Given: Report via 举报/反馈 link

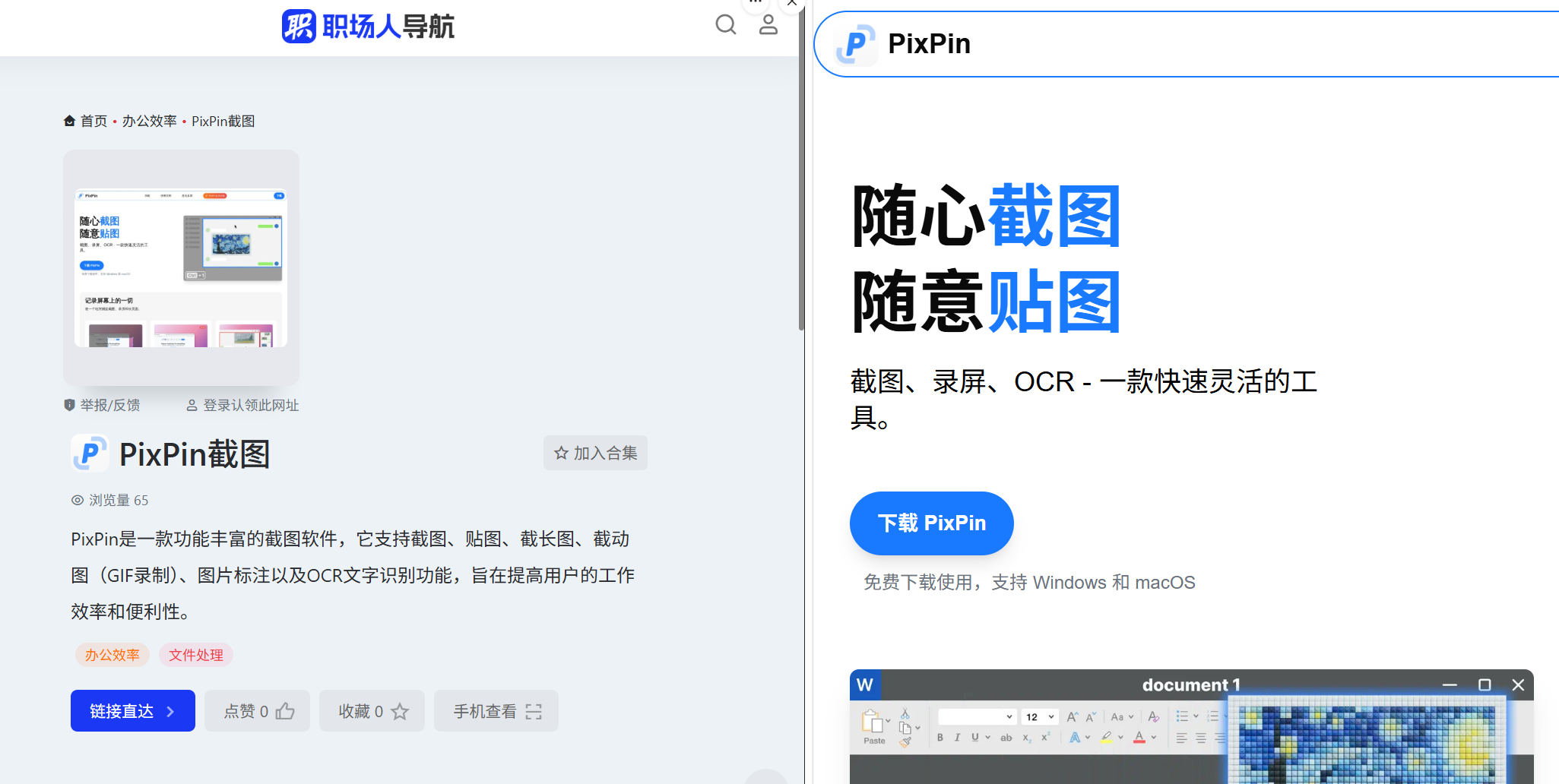Looking at the screenshot, I should click(102, 405).
